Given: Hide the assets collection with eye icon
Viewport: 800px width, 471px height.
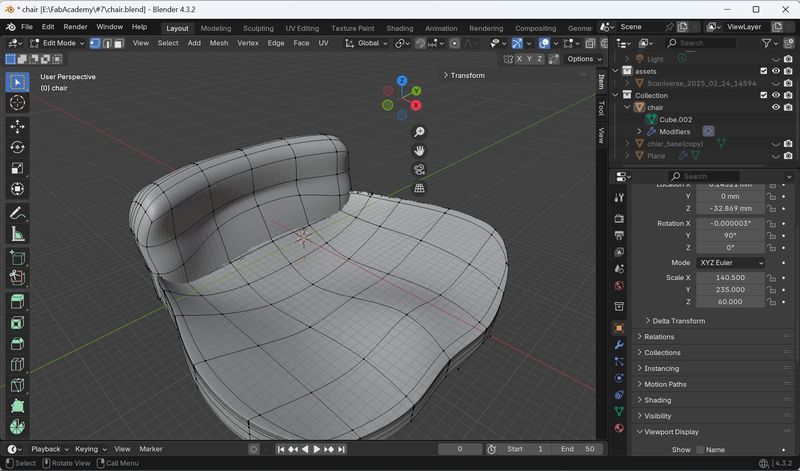Looking at the screenshot, I should pos(776,71).
